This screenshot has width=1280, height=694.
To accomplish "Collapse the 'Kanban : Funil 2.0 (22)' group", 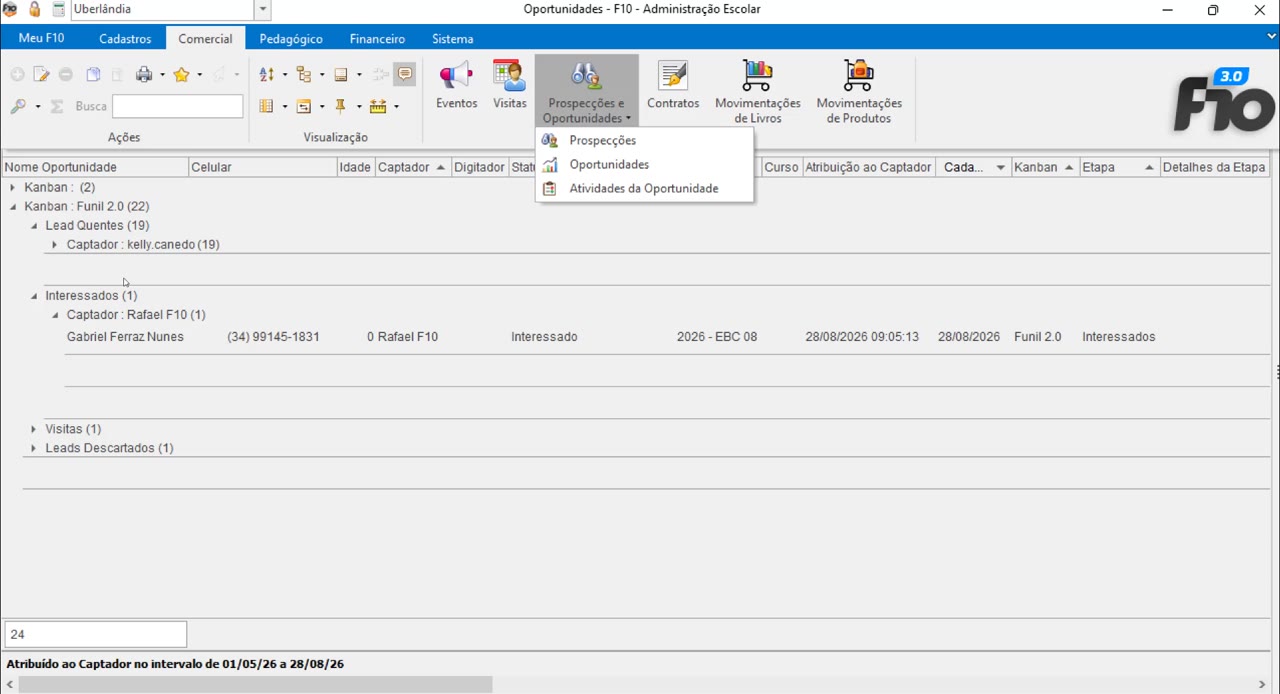I will click(12, 206).
